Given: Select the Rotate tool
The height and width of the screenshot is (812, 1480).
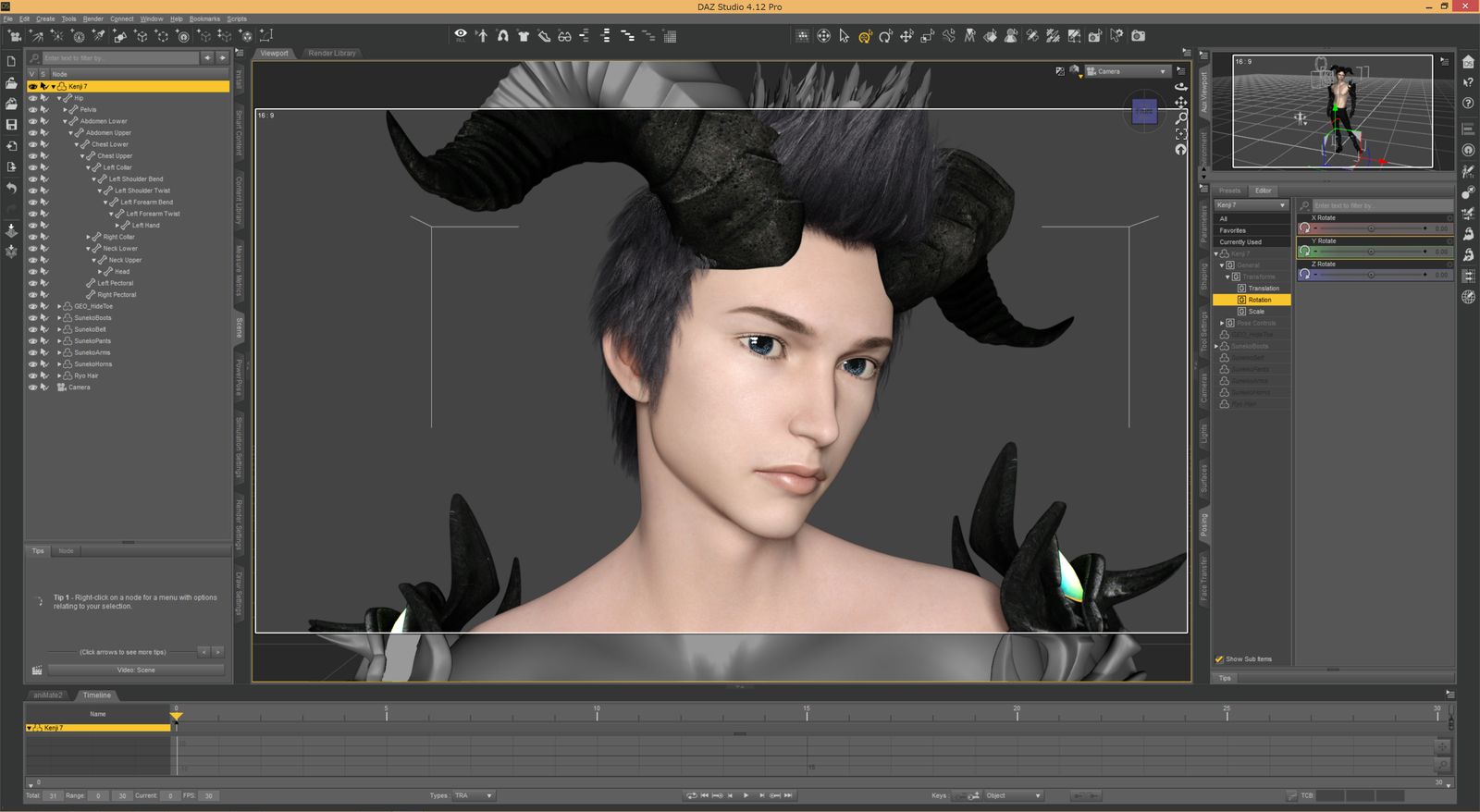Looking at the screenshot, I should pos(886,36).
